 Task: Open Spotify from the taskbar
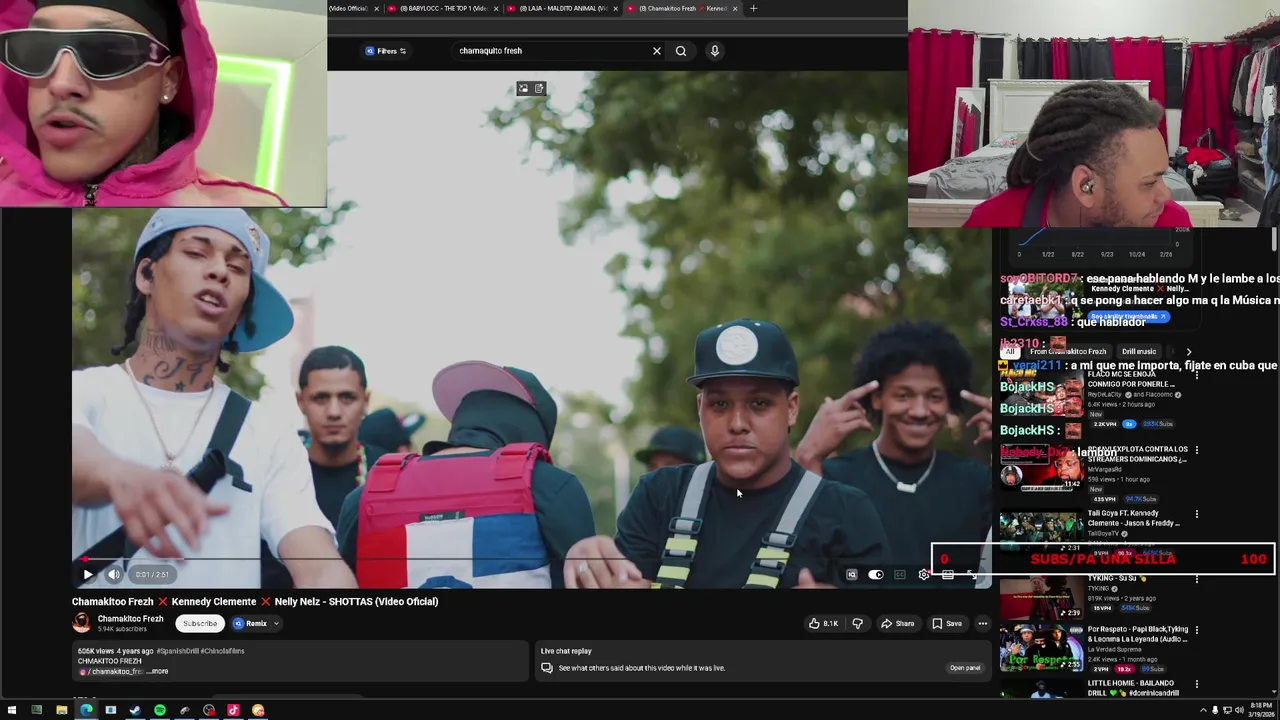(x=160, y=710)
